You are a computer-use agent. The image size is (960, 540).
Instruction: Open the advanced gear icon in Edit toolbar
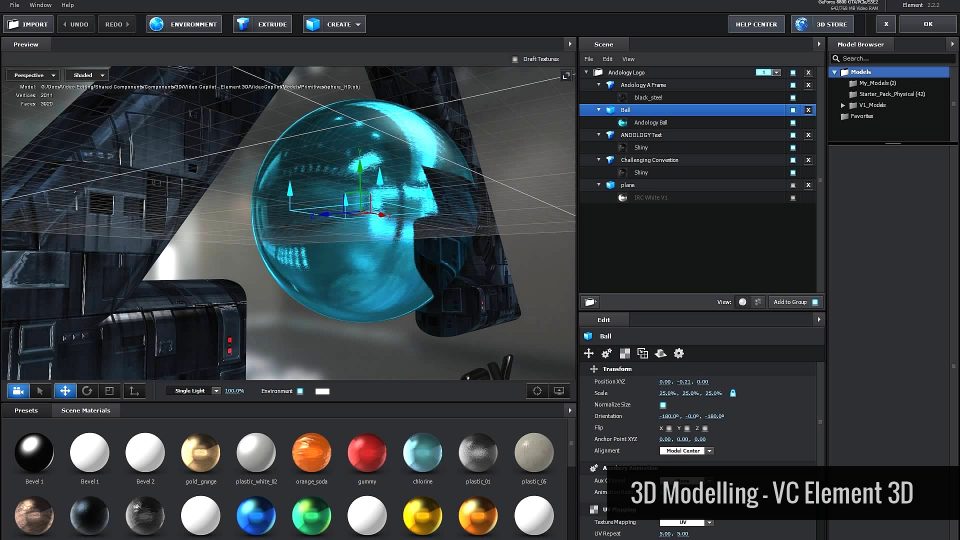(678, 353)
